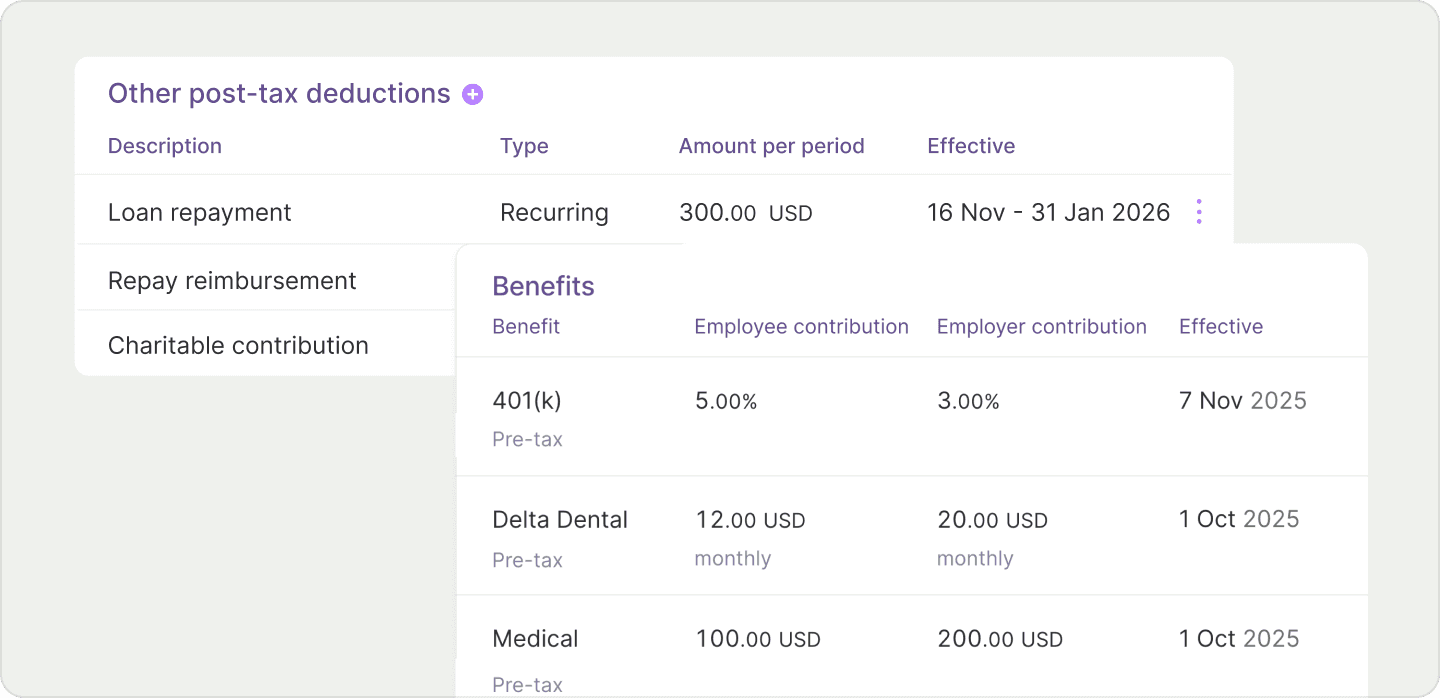Select the Employee contribution column header
This screenshot has width=1440, height=698.
801,326
